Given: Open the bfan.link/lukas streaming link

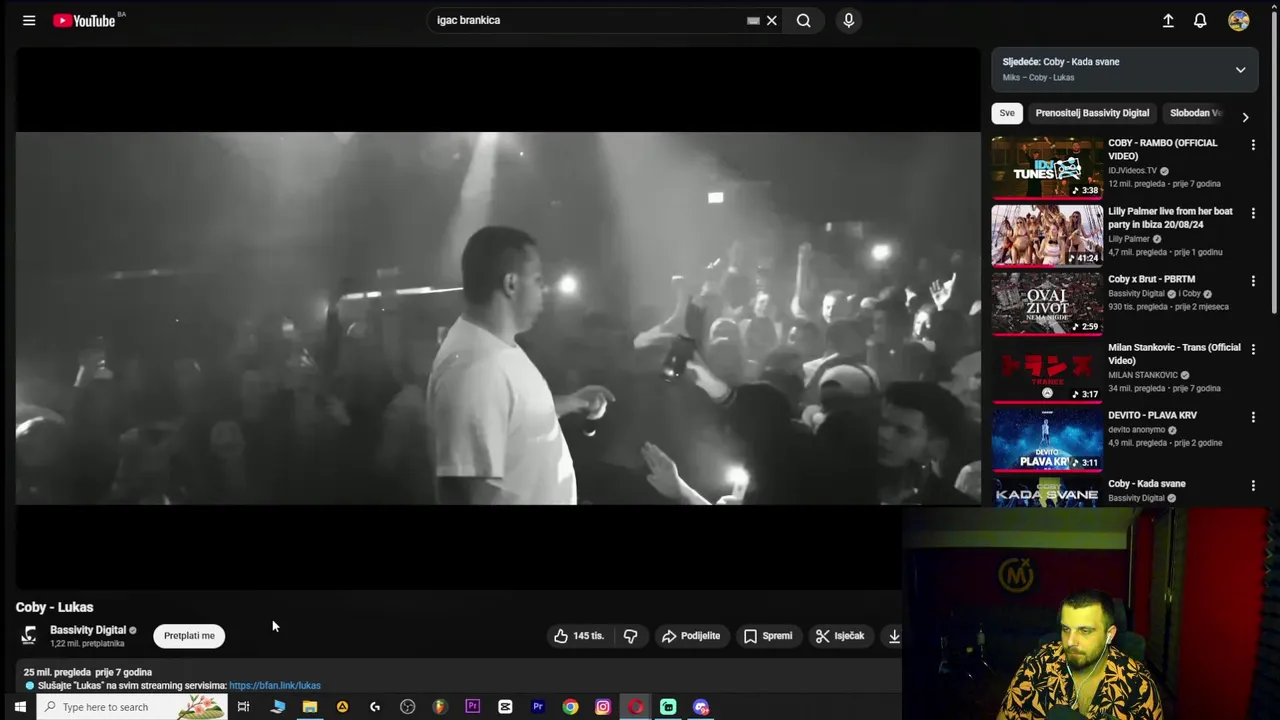Looking at the screenshot, I should coord(275,686).
